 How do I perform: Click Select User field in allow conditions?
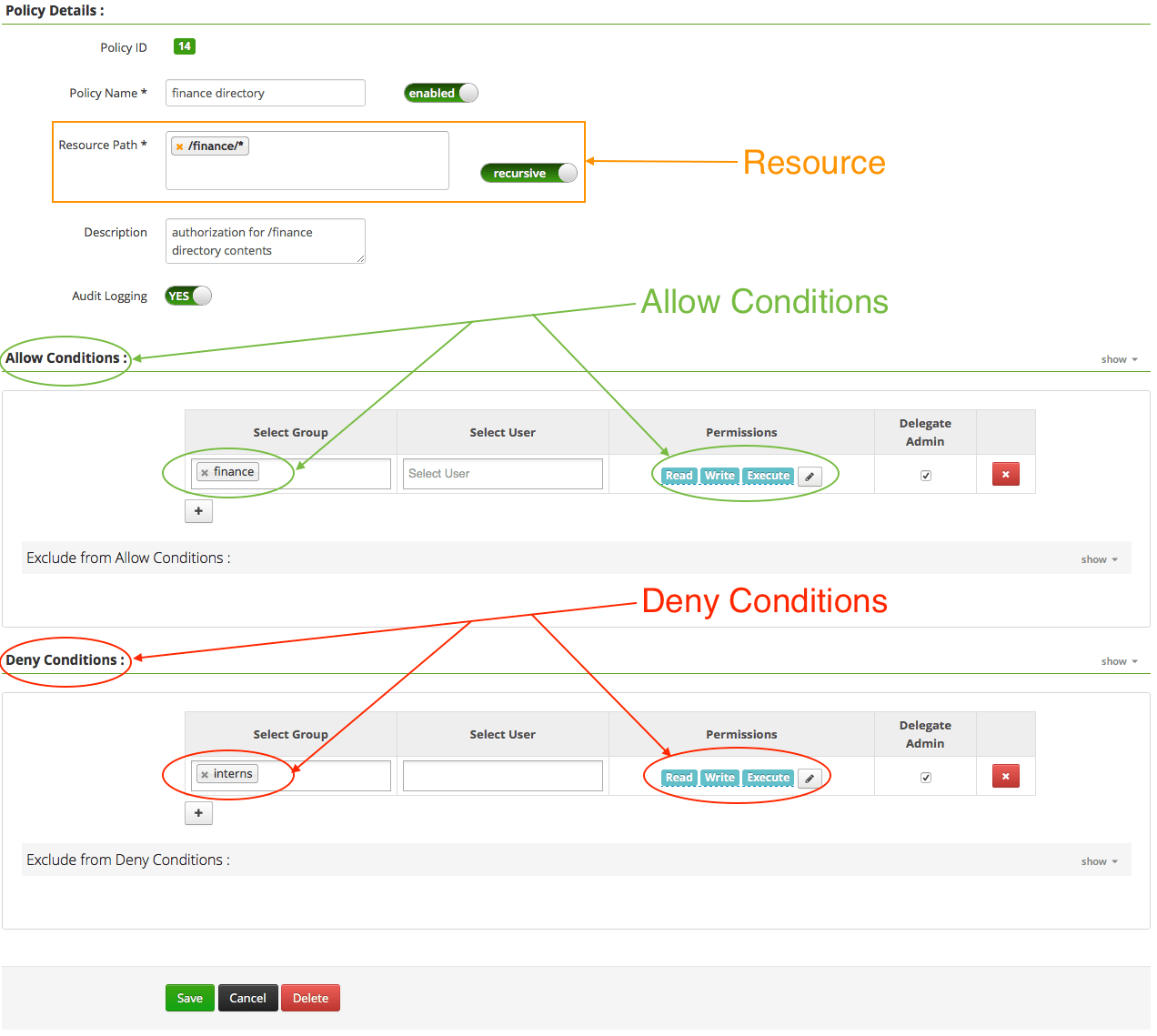503,474
